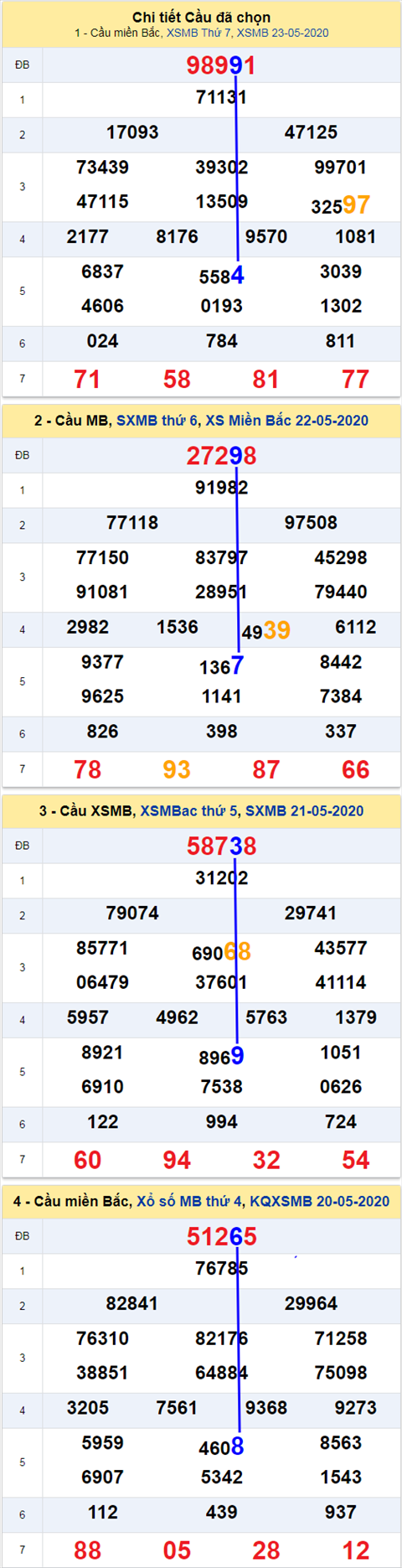Click the orange-highlighted number 32597
Viewport: 402px width, 1568px height.
(x=340, y=204)
